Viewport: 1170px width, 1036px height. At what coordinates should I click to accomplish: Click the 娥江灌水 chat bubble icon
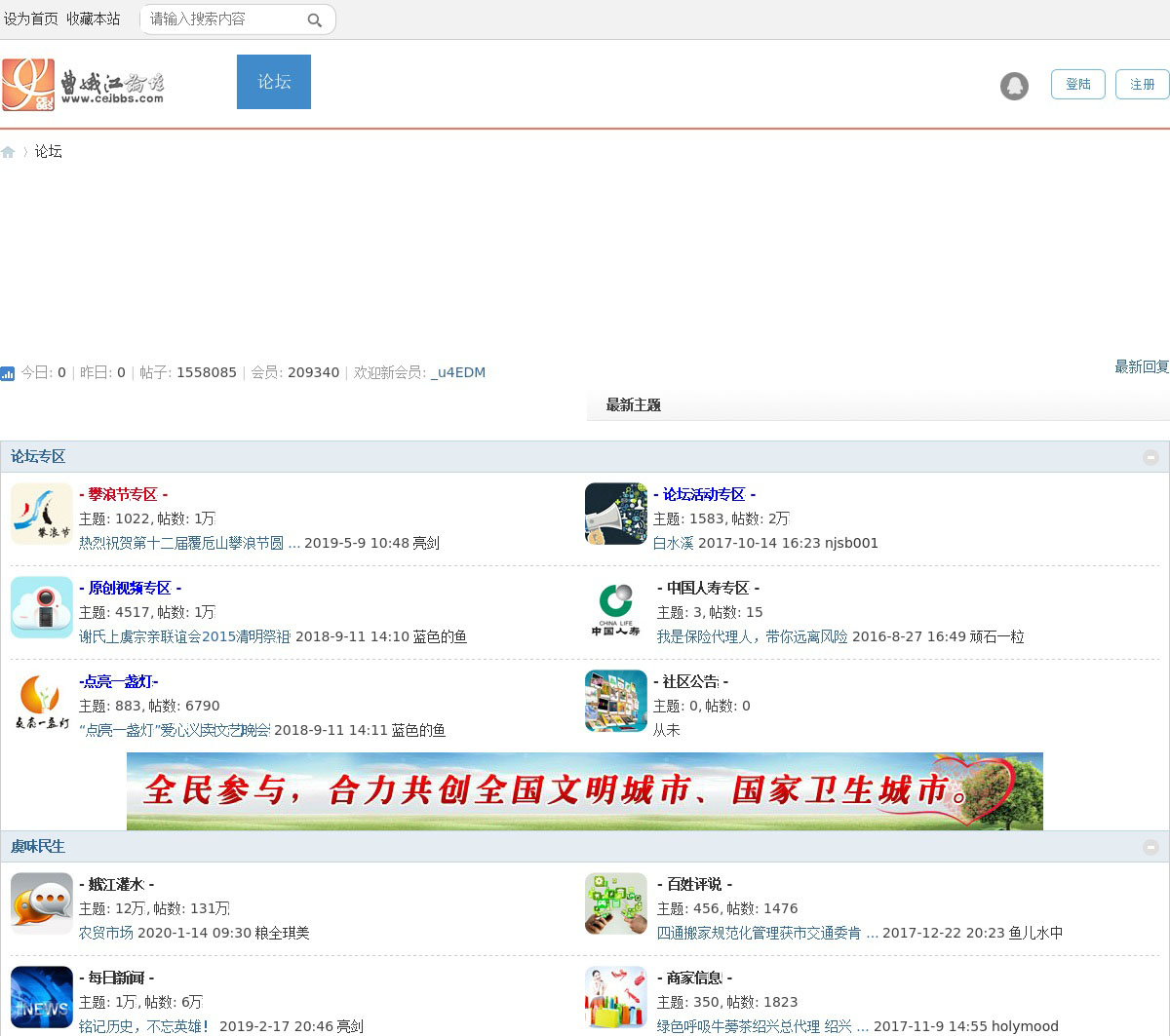click(x=41, y=903)
